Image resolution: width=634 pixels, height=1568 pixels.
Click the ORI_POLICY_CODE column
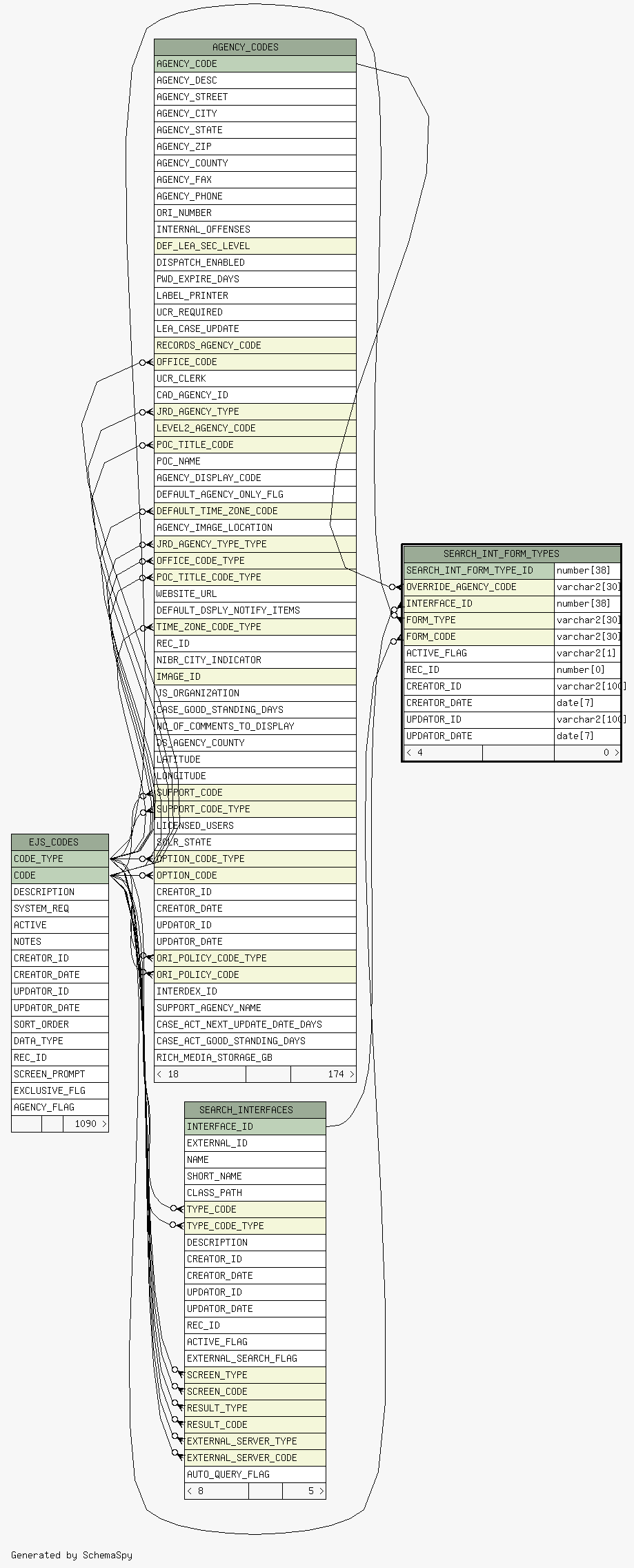(255, 974)
